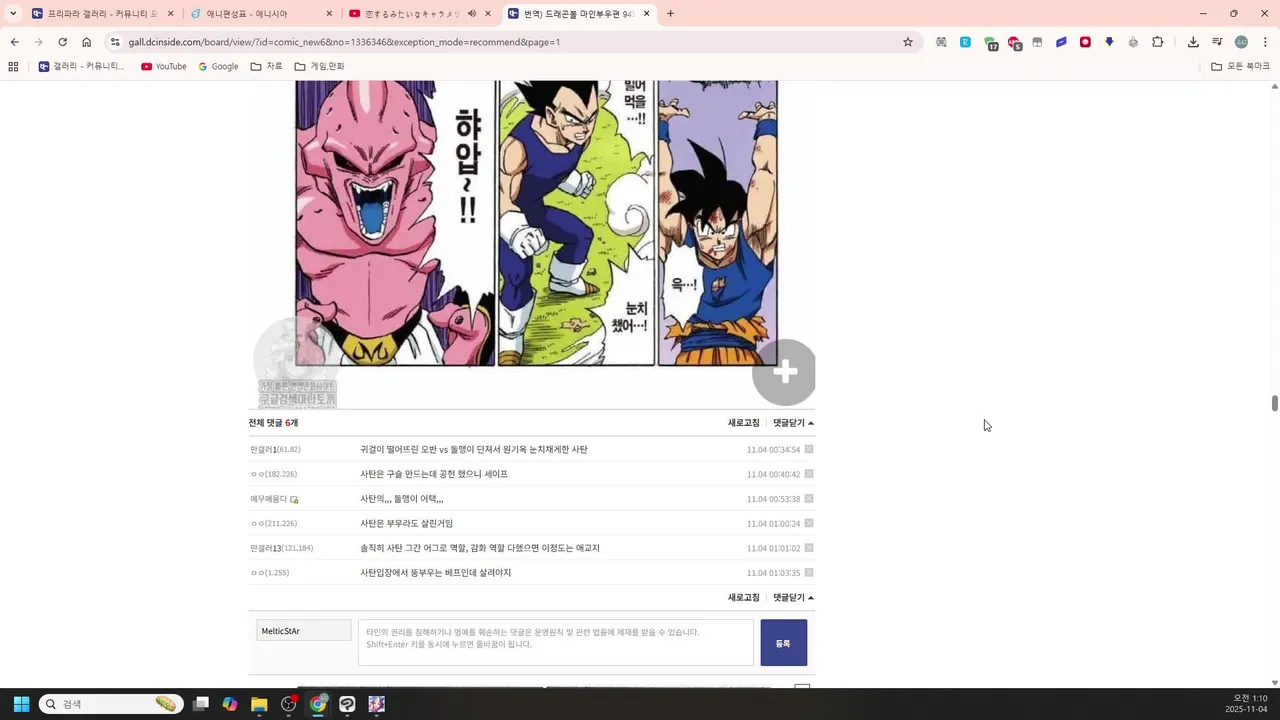Collapse comments via top 댓글닫기
Image resolution: width=1280 pixels, height=720 pixels.
click(793, 423)
